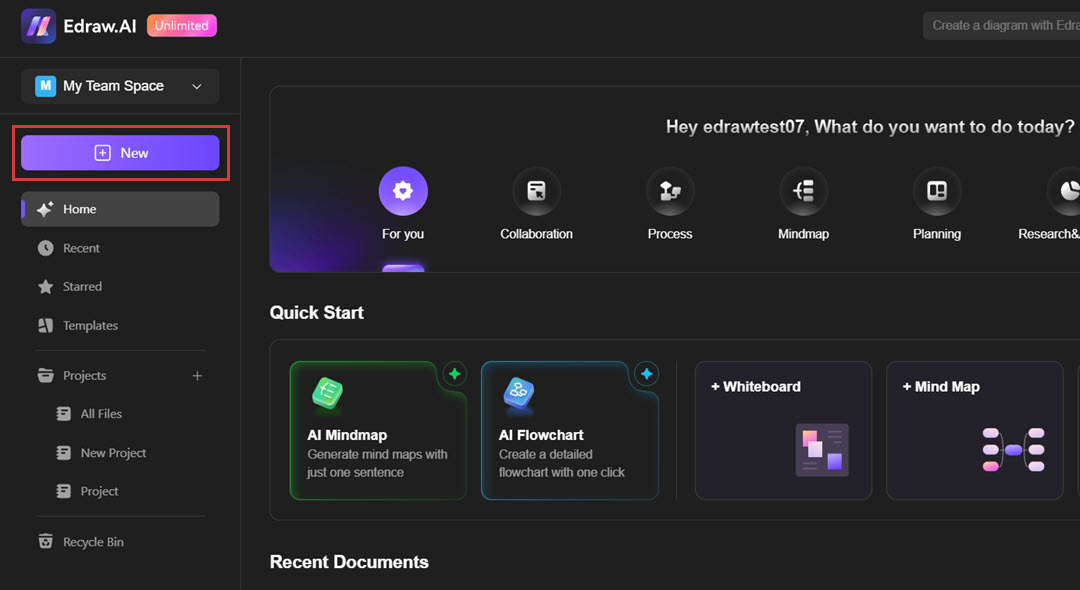The height and width of the screenshot is (590, 1080).
Task: Click the New button
Action: pyautogui.click(x=120, y=152)
